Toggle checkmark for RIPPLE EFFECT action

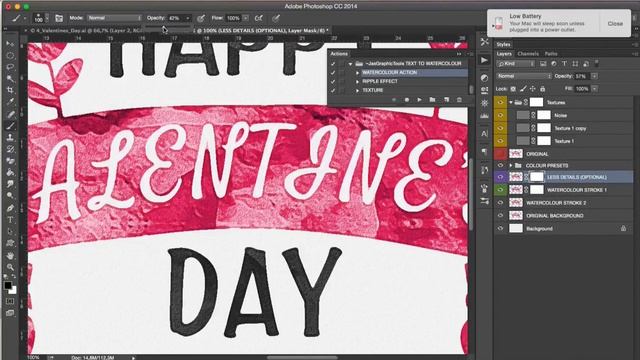point(333,81)
